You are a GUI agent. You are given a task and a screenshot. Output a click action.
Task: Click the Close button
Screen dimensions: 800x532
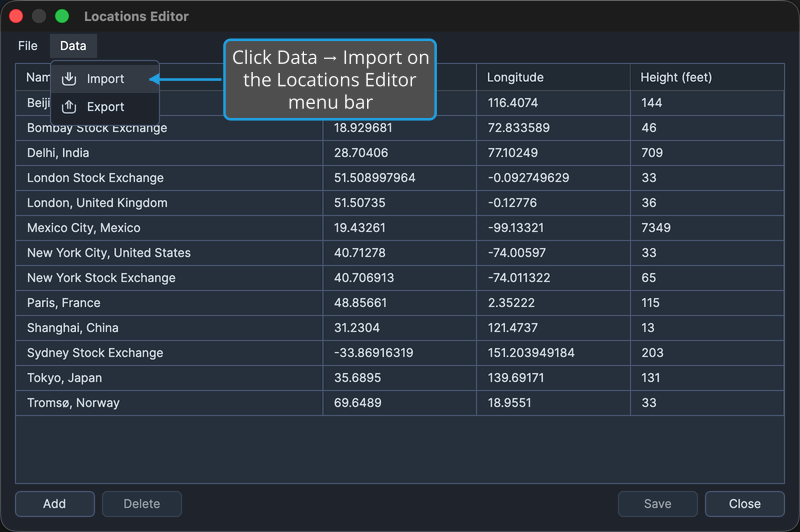(x=745, y=504)
